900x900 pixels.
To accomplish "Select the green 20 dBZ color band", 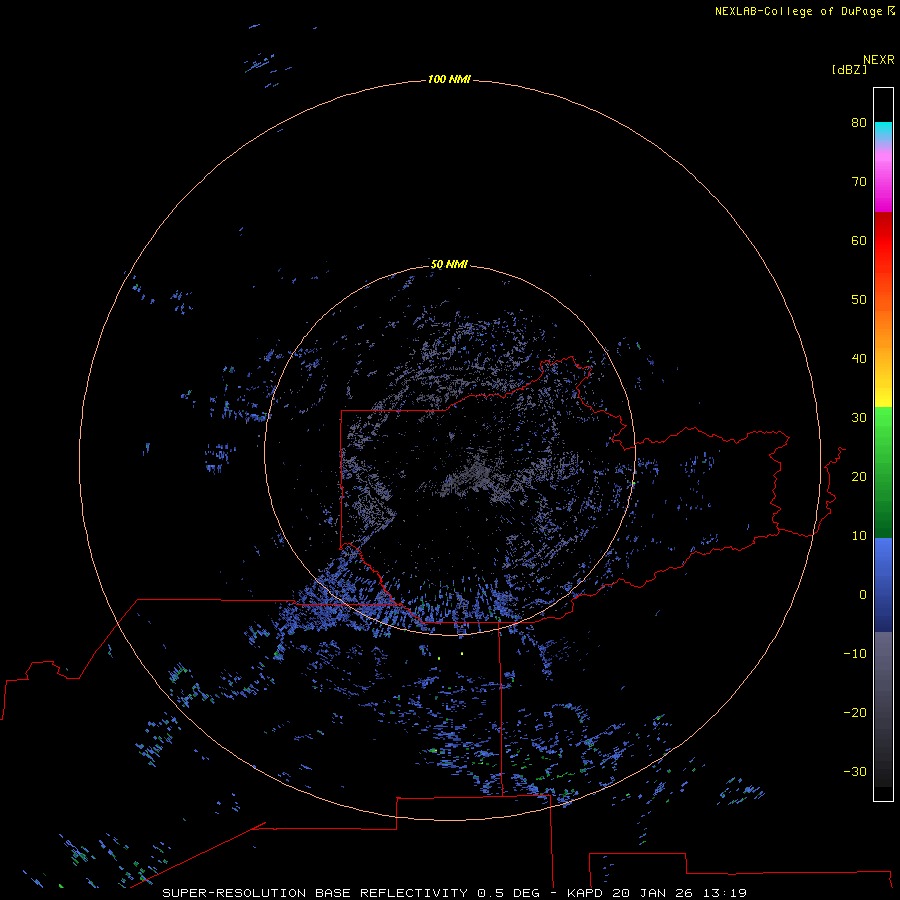I will (883, 476).
